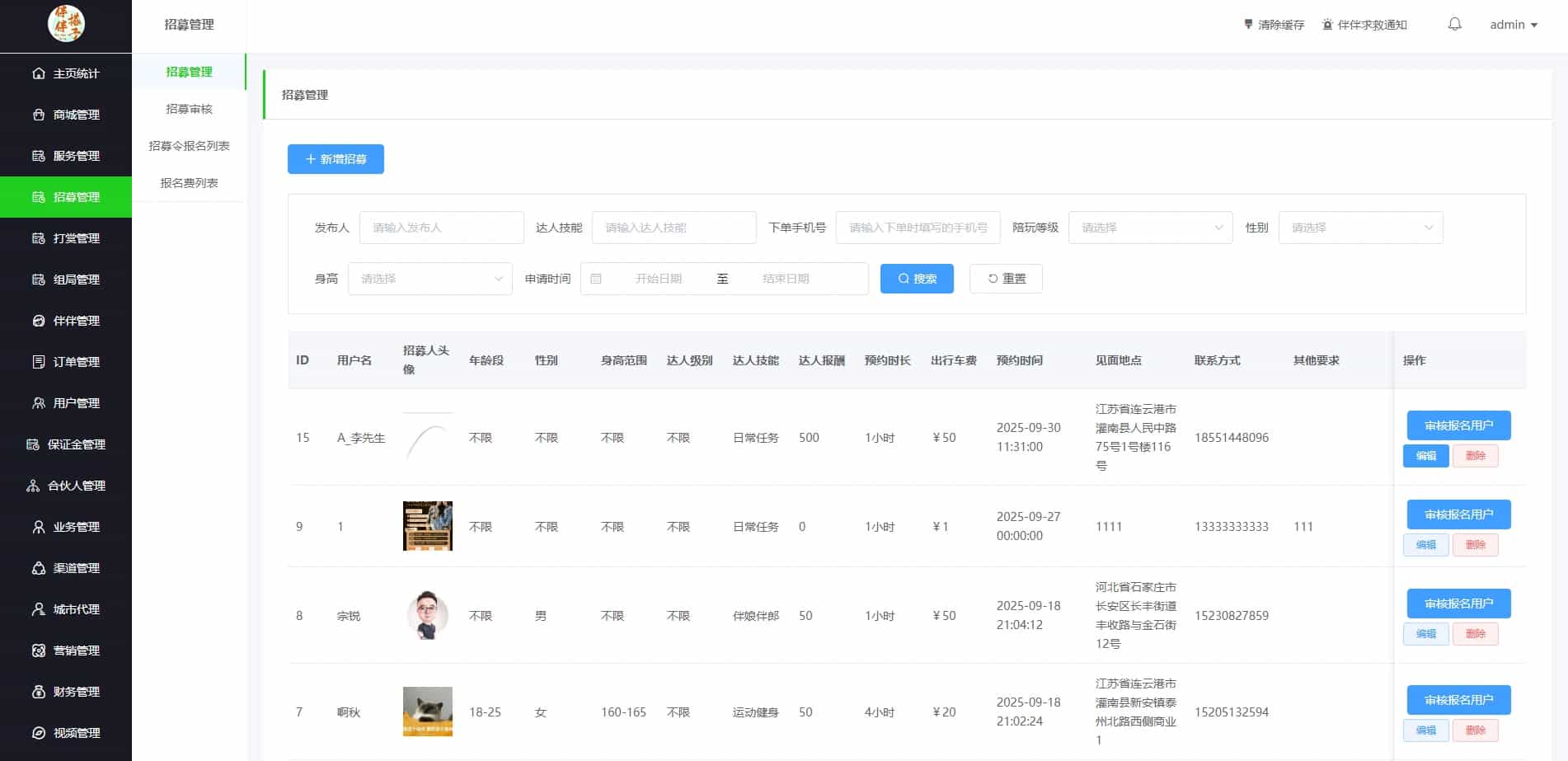The height and width of the screenshot is (761, 1568).
Task: Open the 性别 filter dropdown
Action: click(x=1359, y=228)
